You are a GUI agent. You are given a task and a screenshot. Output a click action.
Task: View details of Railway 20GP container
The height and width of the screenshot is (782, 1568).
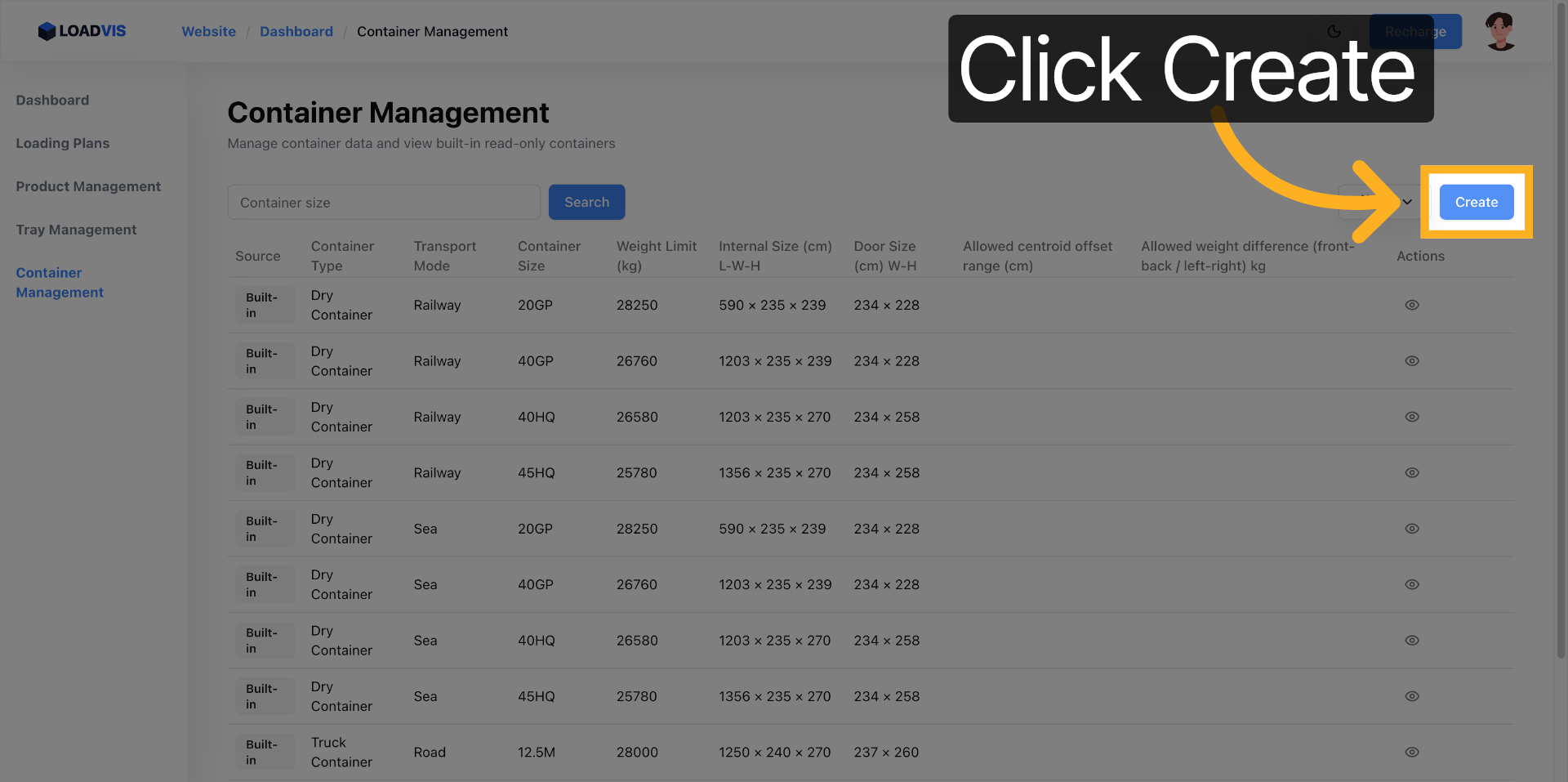point(1411,305)
